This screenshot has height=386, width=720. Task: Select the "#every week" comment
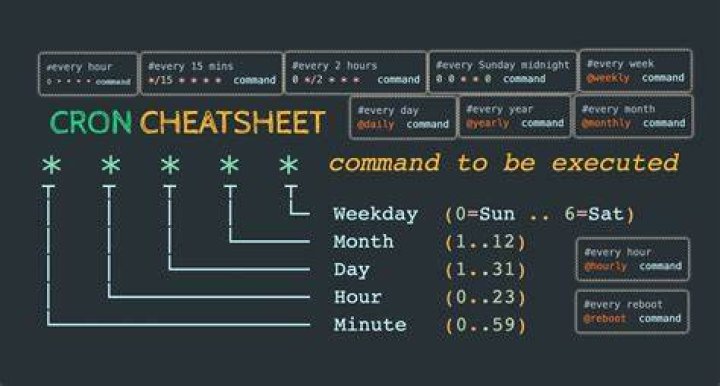click(x=620, y=64)
